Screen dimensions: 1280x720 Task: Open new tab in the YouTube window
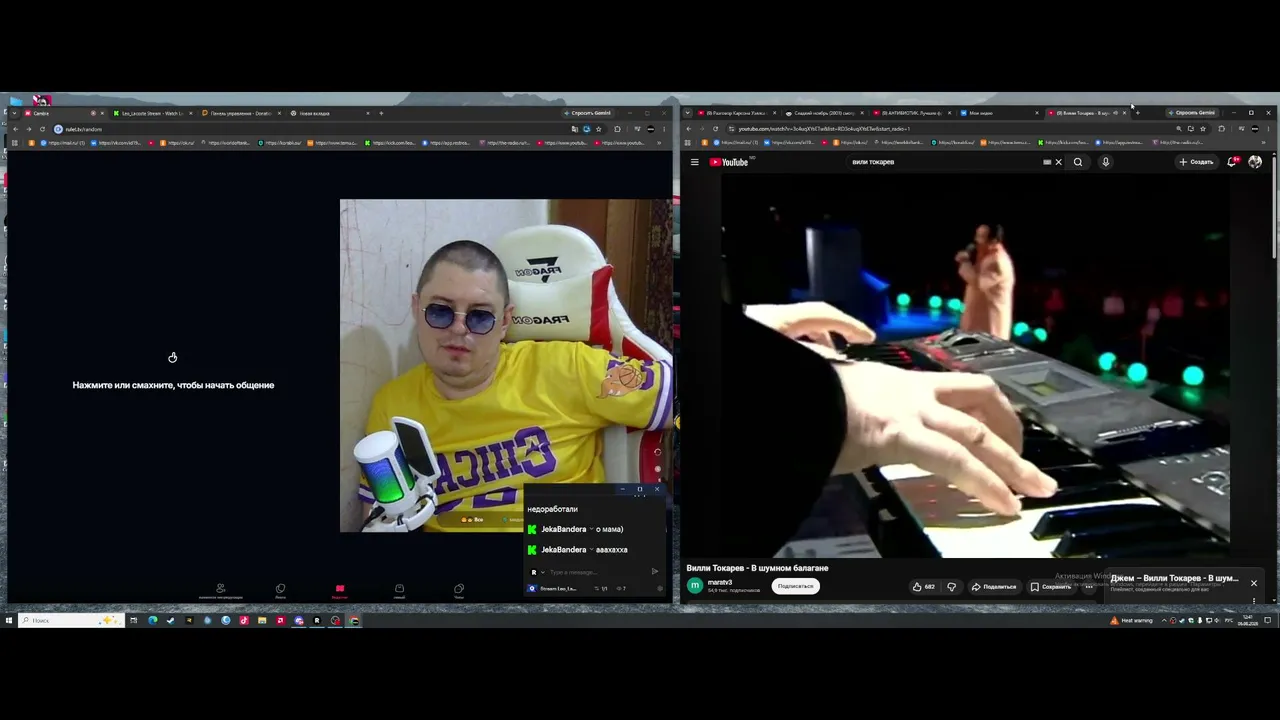pyautogui.click(x=1137, y=113)
